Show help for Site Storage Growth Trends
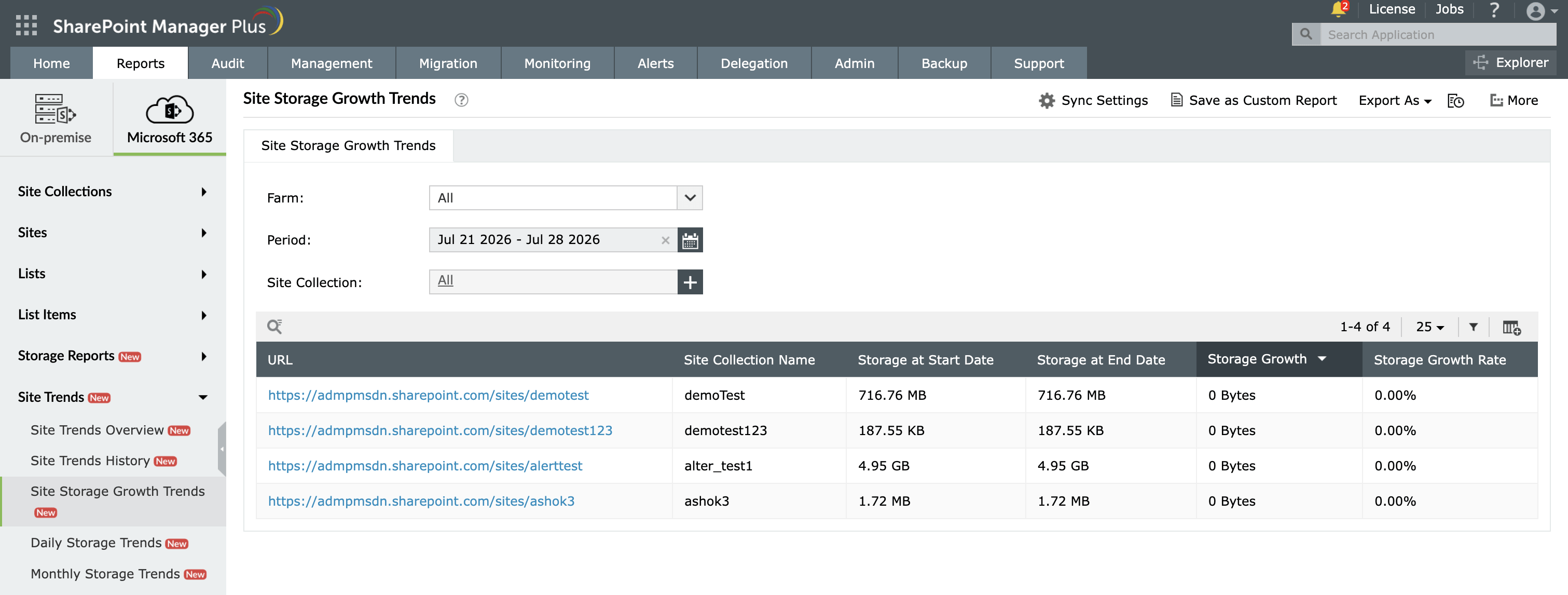 pos(461,100)
